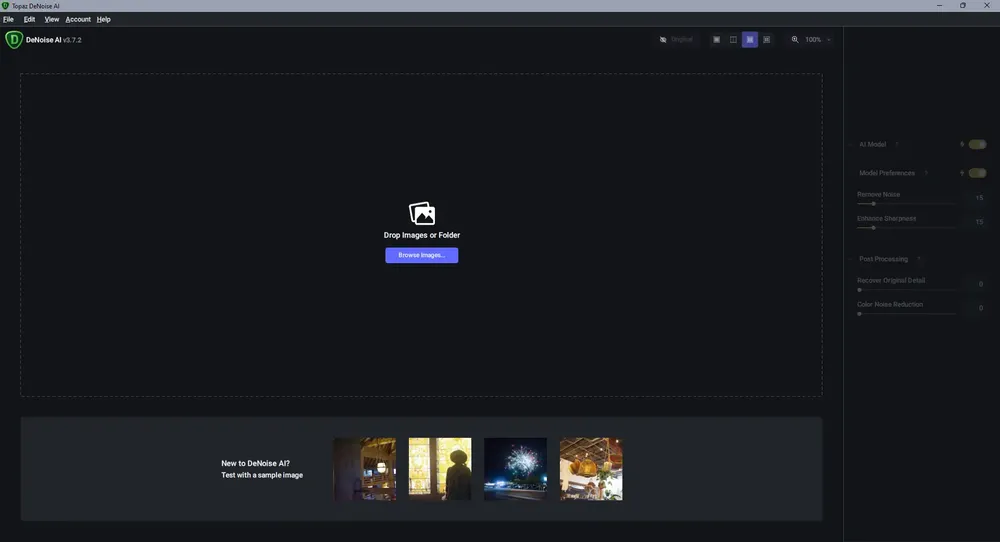Switch to comparison grid view layout

coord(767,40)
